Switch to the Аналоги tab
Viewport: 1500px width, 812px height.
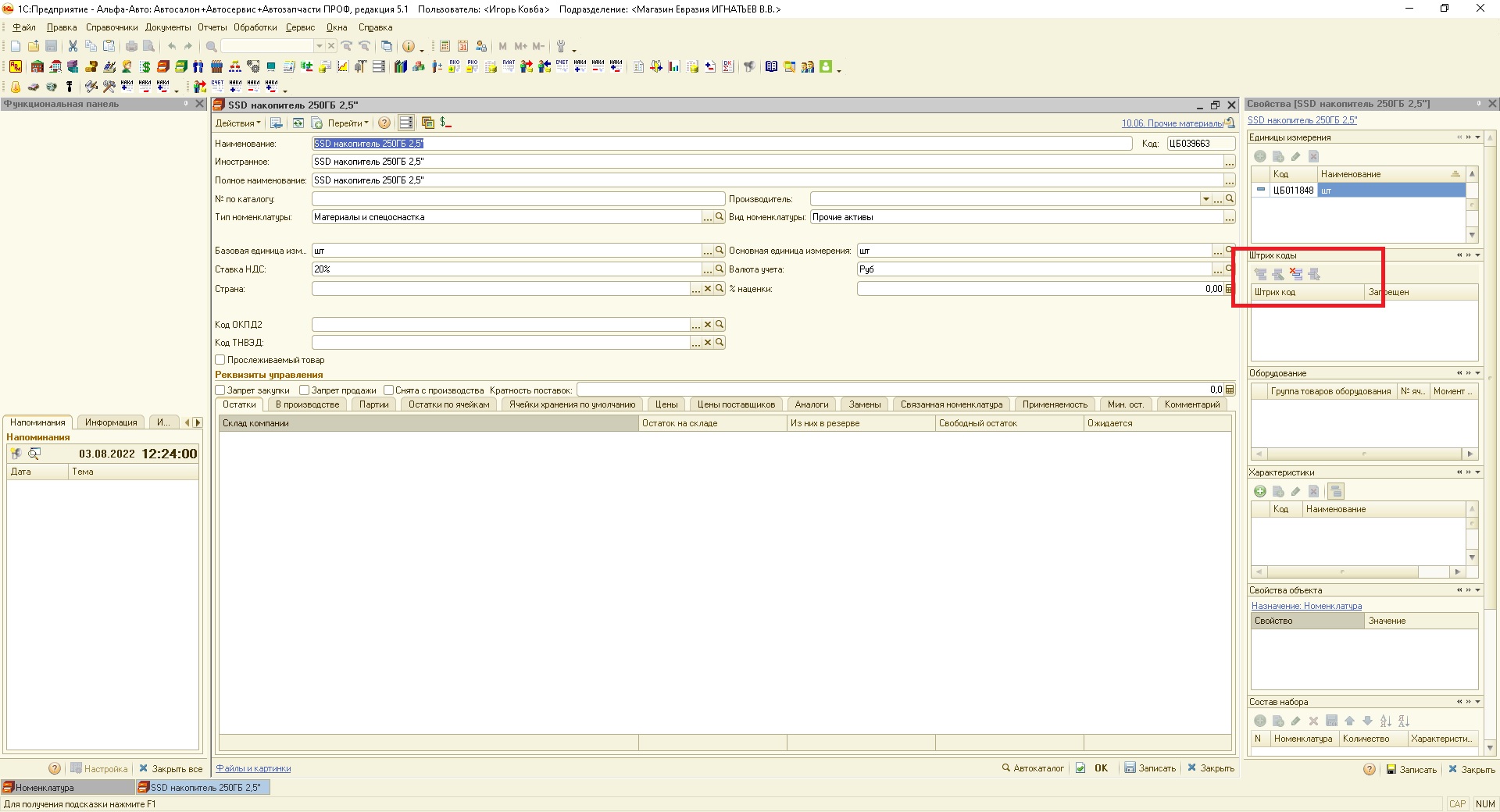tap(811, 404)
